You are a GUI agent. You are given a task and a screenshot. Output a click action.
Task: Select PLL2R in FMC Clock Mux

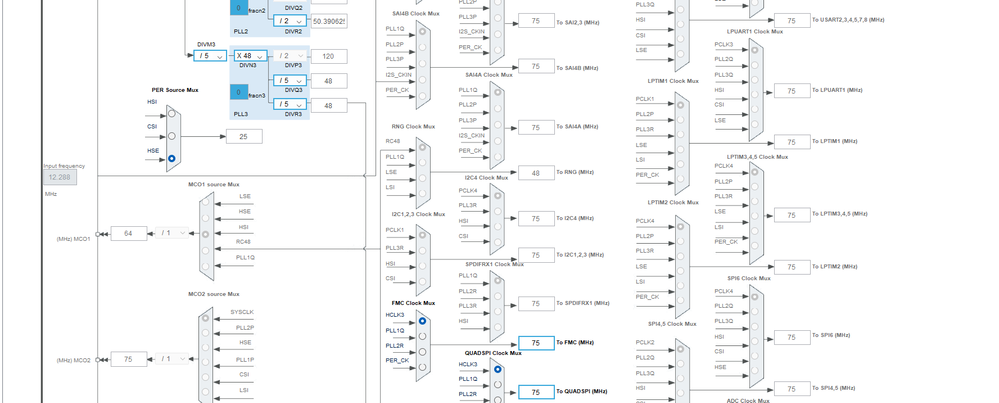pyautogui.click(x=422, y=351)
